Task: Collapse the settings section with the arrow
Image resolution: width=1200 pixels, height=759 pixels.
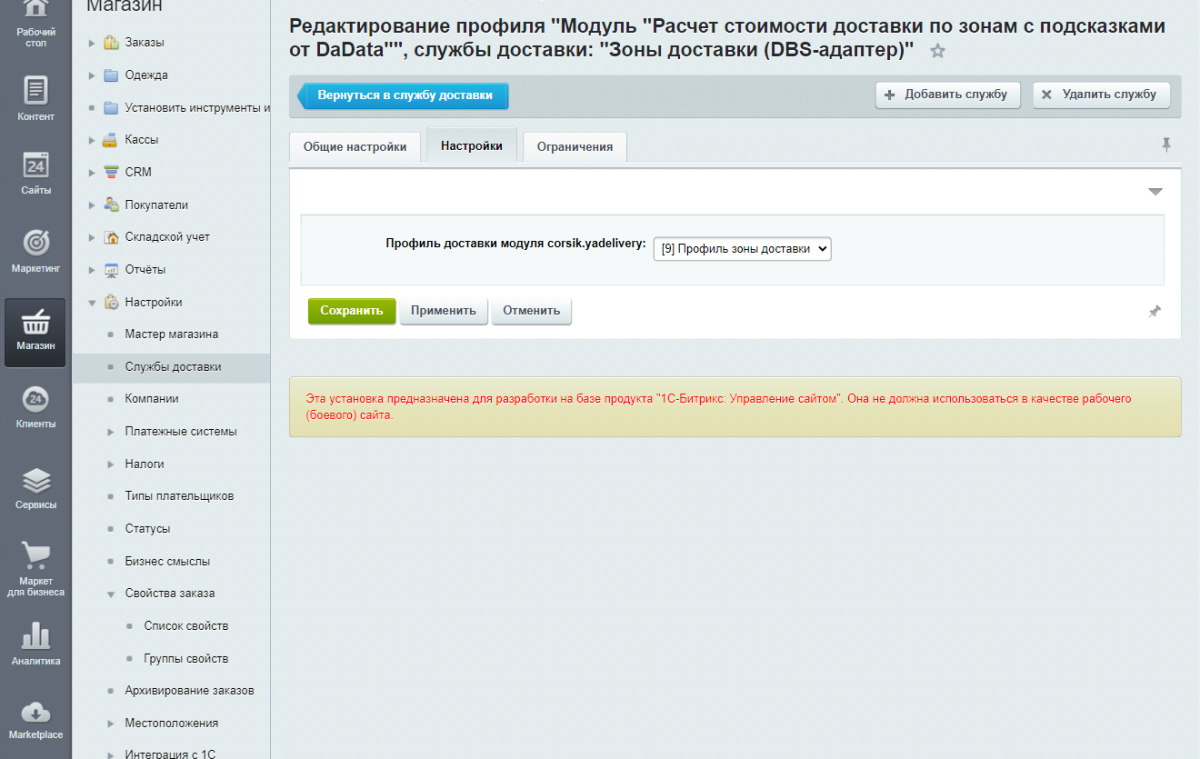Action: [x=1155, y=190]
